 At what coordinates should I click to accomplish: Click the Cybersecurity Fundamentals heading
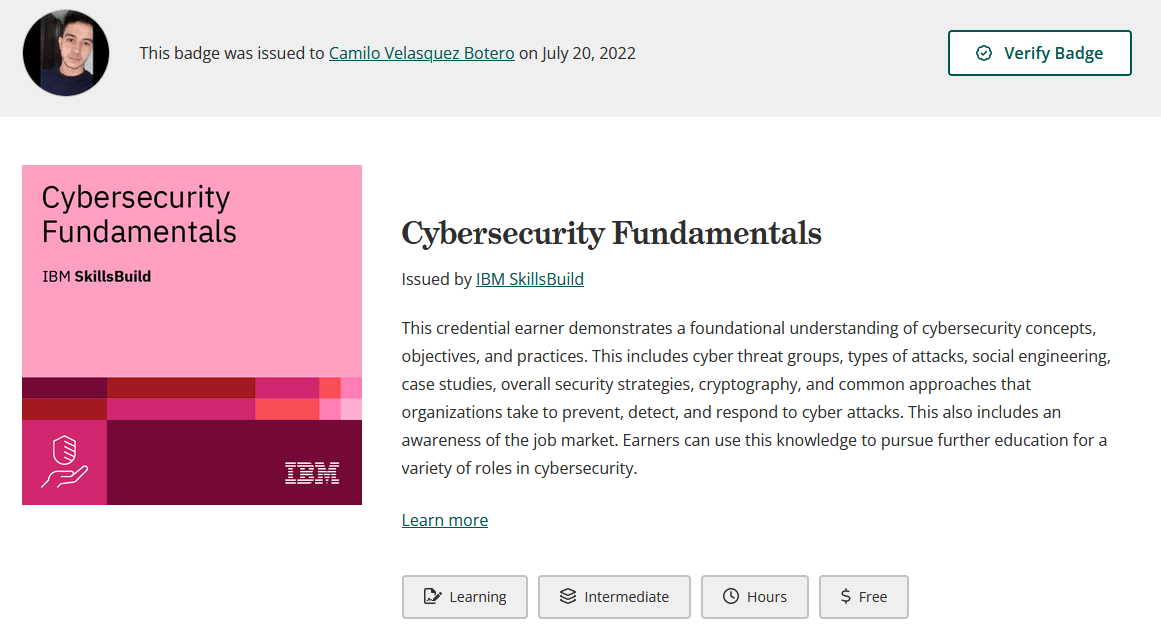point(612,233)
